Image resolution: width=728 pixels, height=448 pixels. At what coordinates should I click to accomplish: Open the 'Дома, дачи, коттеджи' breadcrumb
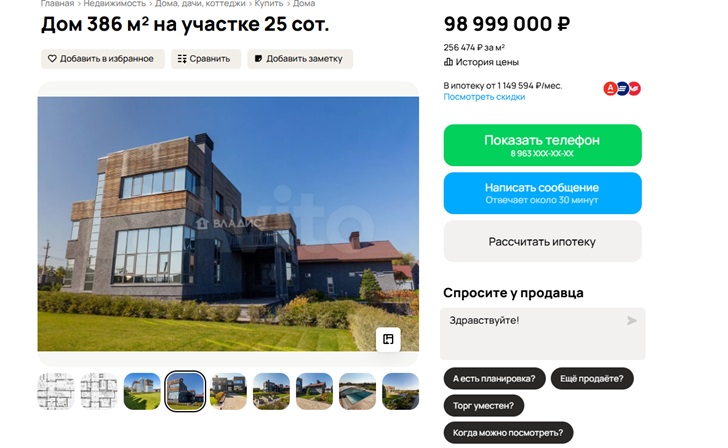point(200,4)
